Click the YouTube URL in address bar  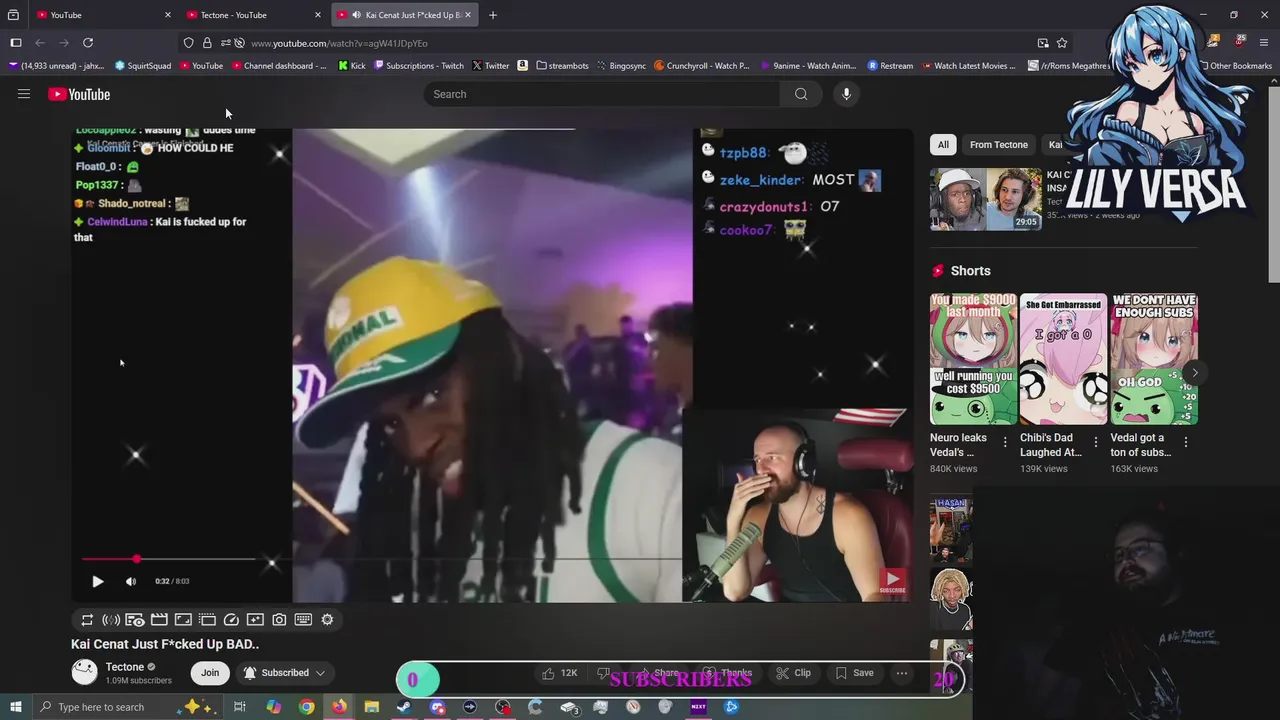339,43
